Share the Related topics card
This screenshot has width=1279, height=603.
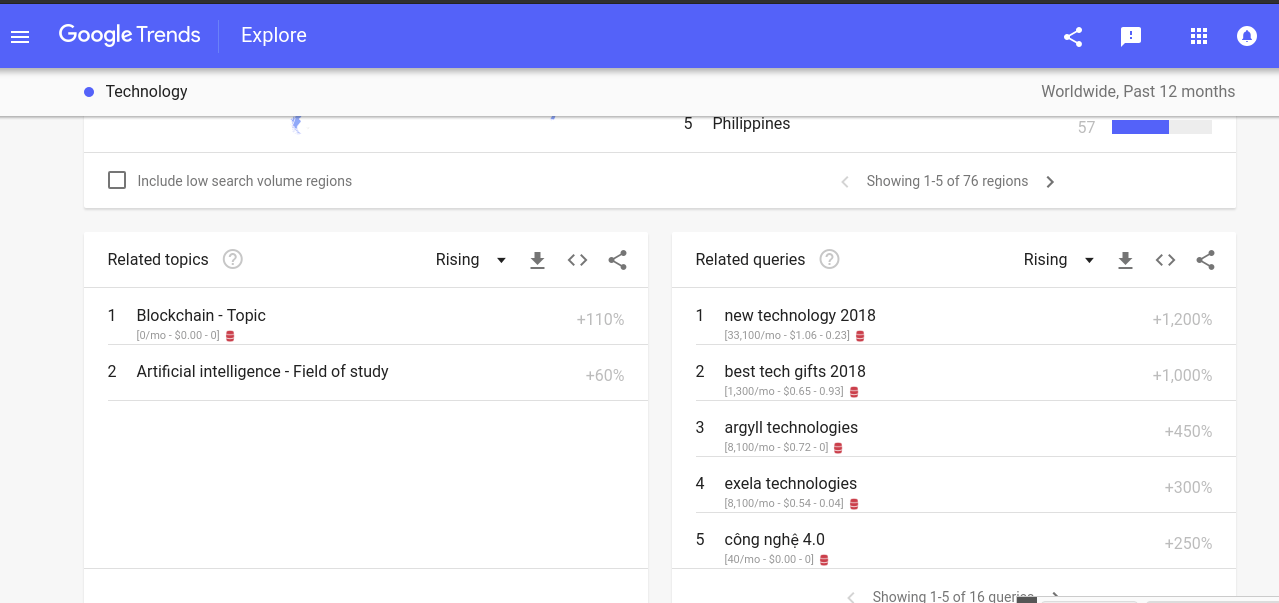[x=617, y=260]
